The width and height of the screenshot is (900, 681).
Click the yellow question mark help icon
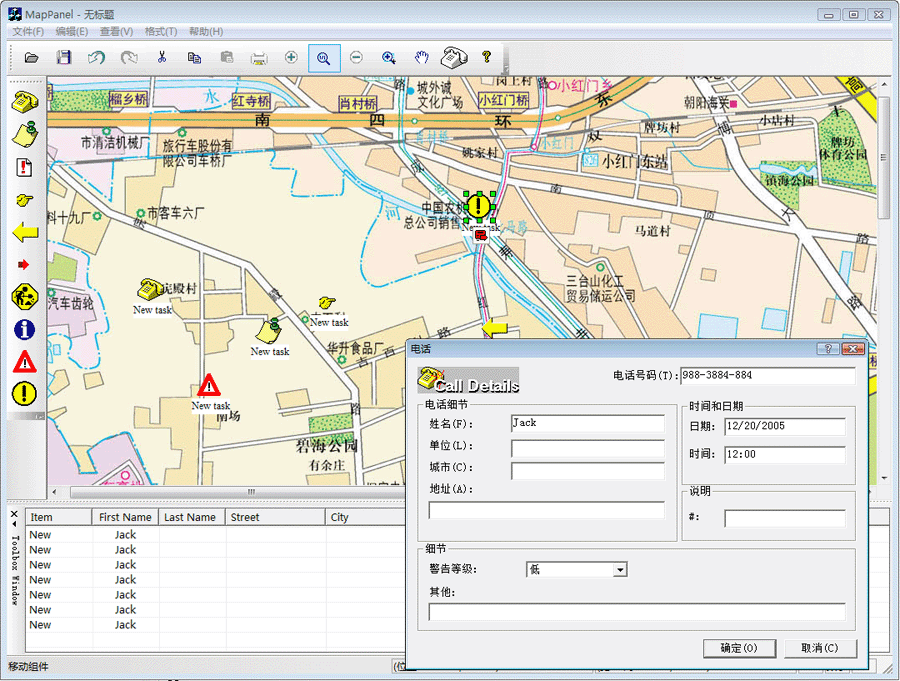(x=487, y=58)
